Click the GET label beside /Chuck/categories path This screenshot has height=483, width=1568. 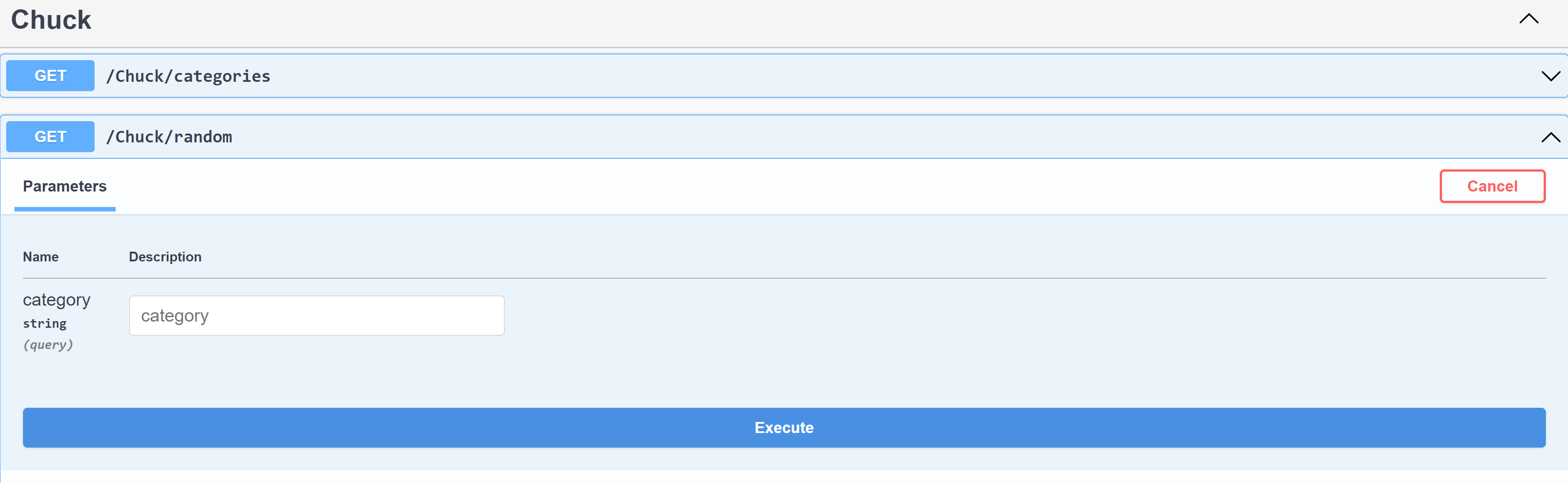tap(50, 75)
